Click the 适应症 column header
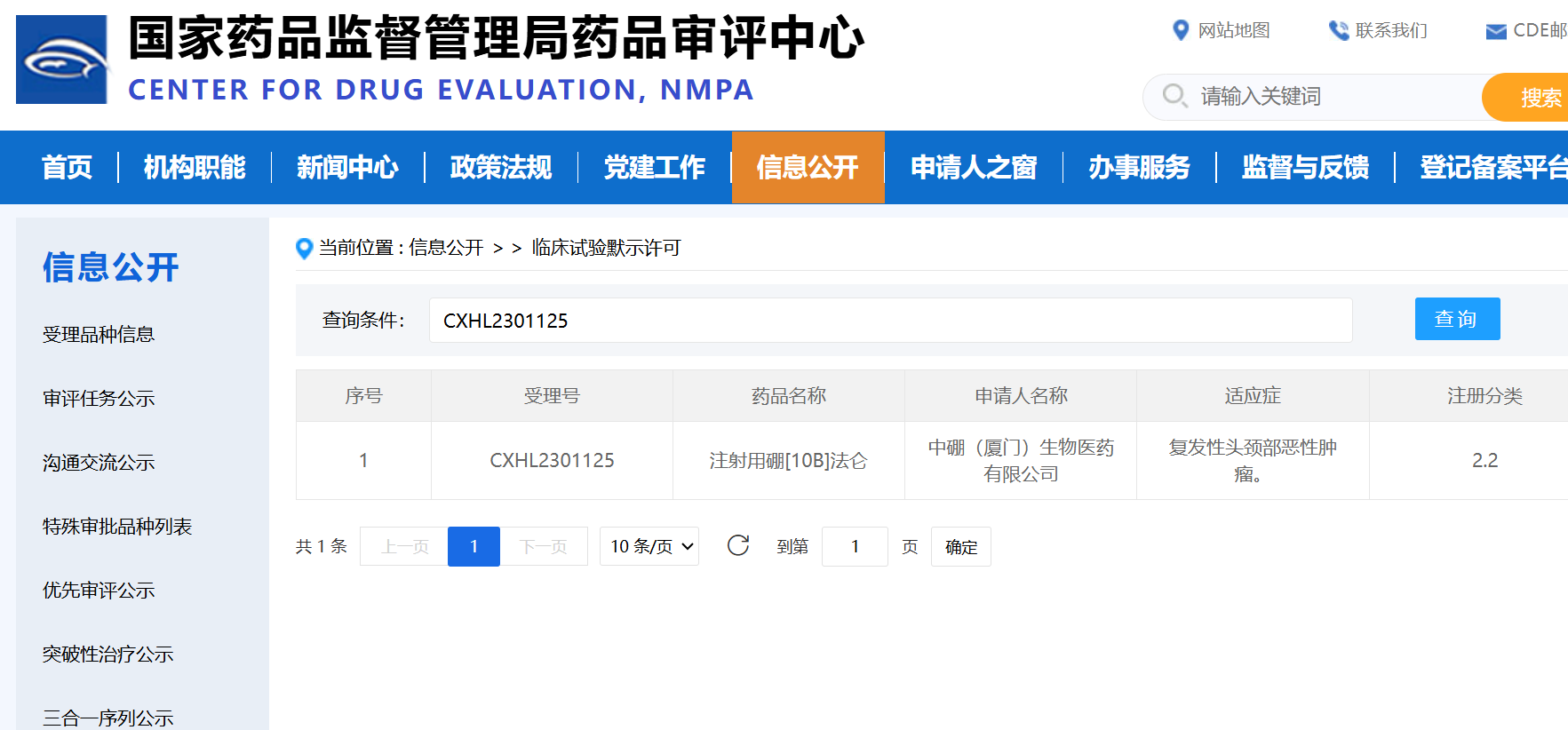Screen dimensions: 1568x730 [1253, 396]
